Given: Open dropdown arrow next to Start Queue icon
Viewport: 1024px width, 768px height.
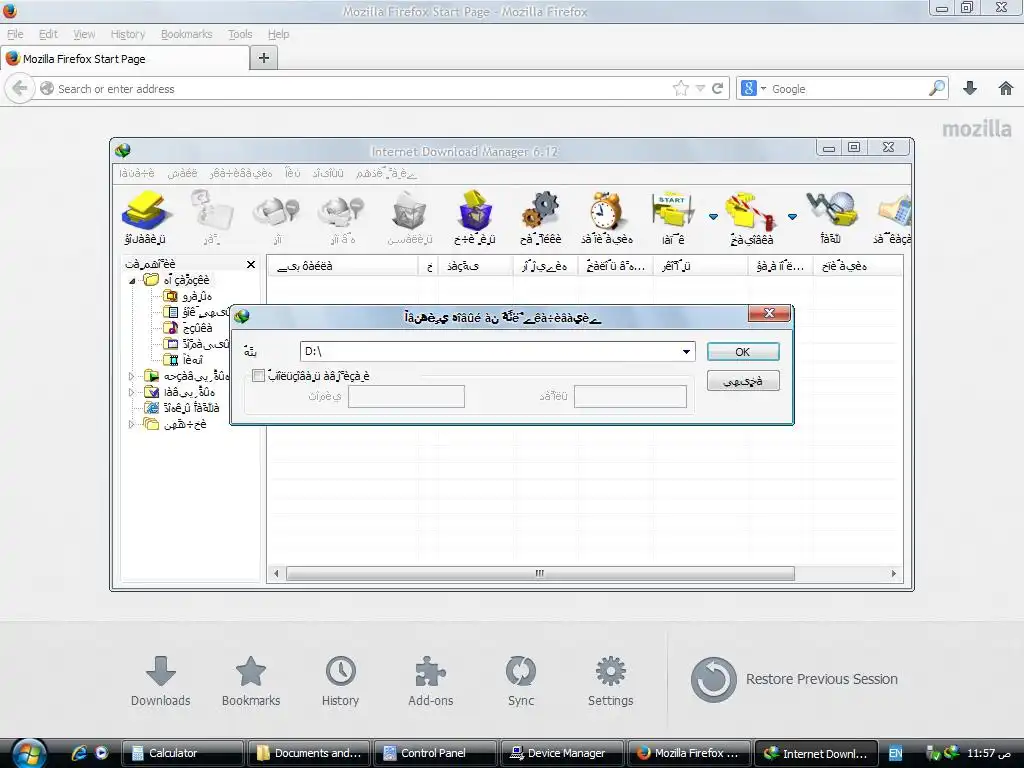Looking at the screenshot, I should tap(713, 216).
